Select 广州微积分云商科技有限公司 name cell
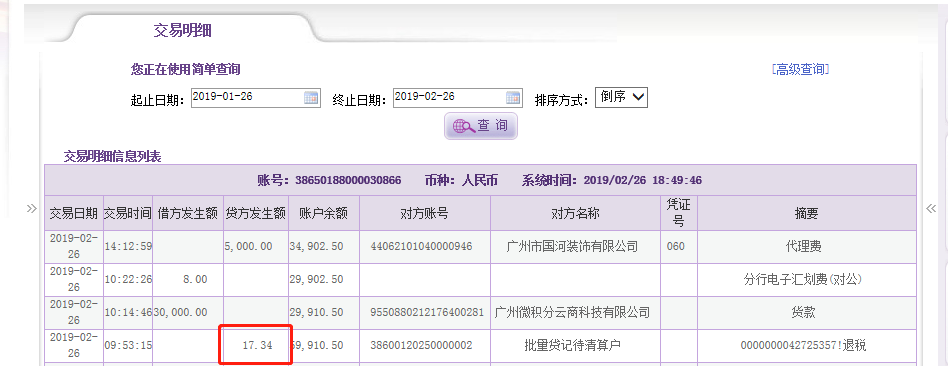 tap(576, 313)
